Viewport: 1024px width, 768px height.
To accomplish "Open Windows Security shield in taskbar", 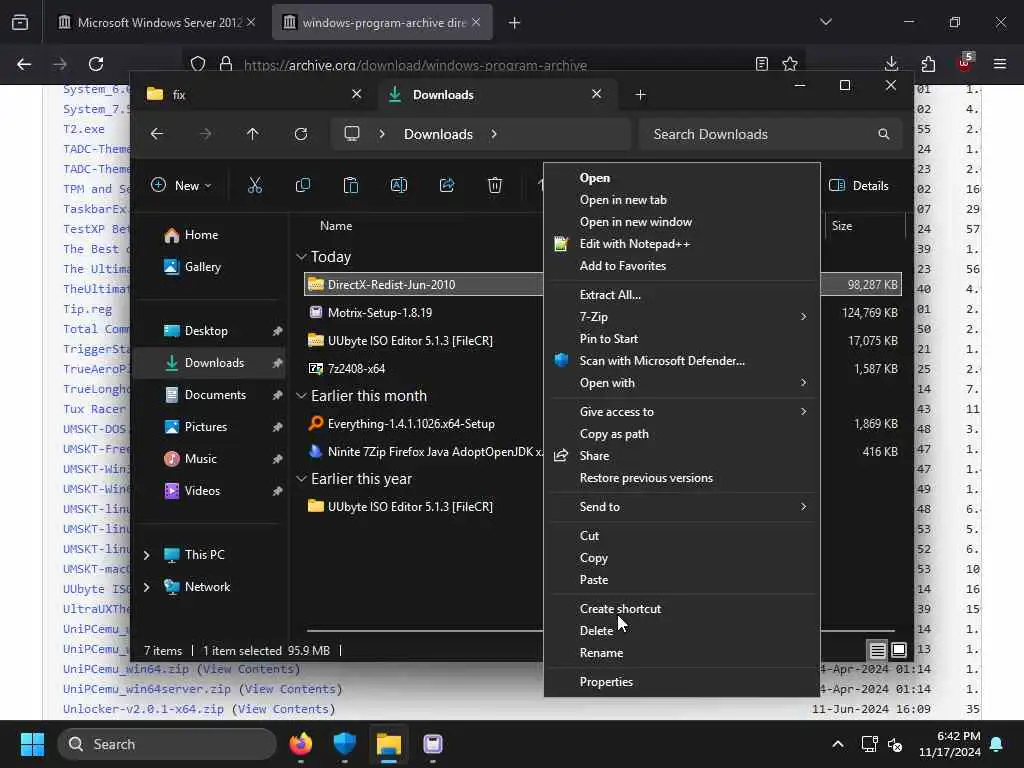I will coord(344,744).
